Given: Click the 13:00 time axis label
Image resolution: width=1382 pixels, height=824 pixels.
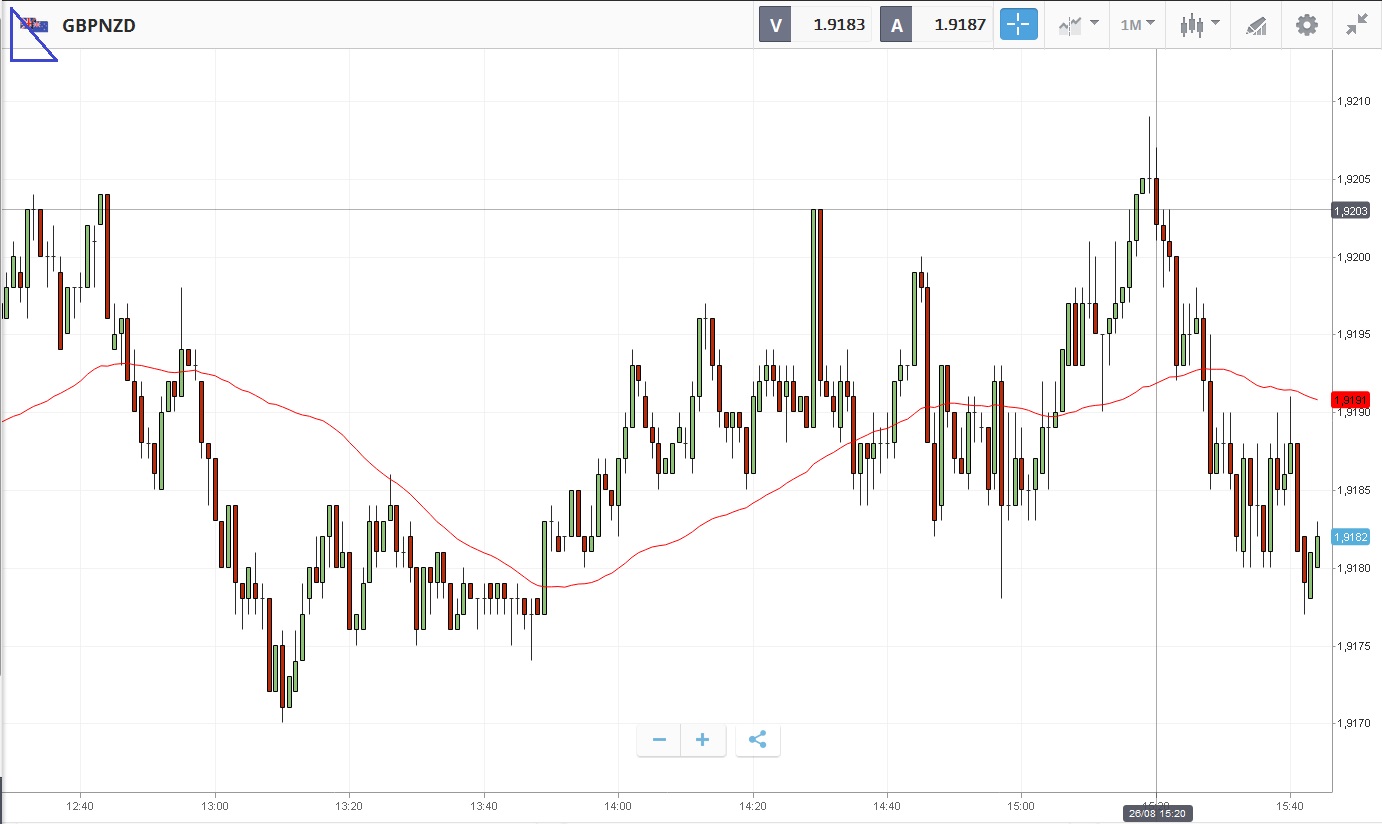Looking at the screenshot, I should (215, 806).
